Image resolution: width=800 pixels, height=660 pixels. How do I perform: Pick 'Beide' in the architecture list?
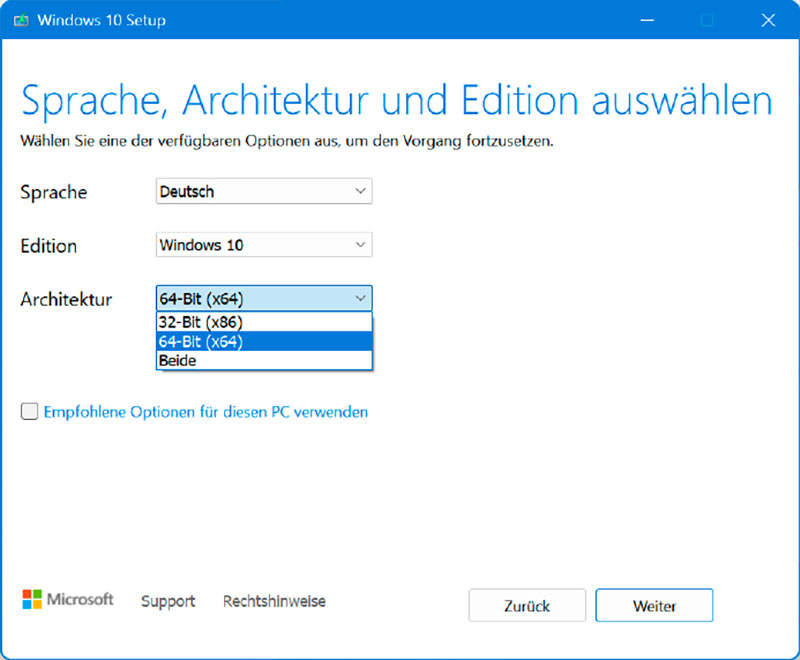point(264,360)
